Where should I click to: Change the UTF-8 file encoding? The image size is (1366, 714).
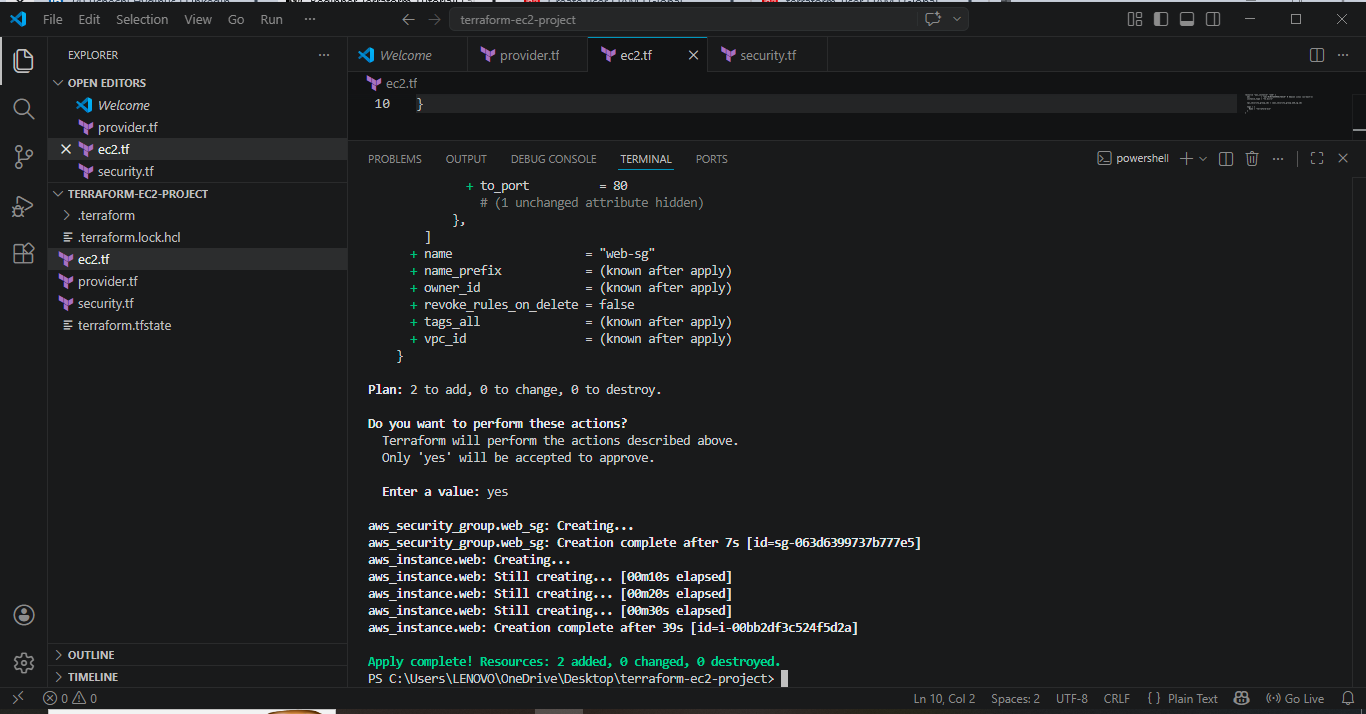point(1071,698)
